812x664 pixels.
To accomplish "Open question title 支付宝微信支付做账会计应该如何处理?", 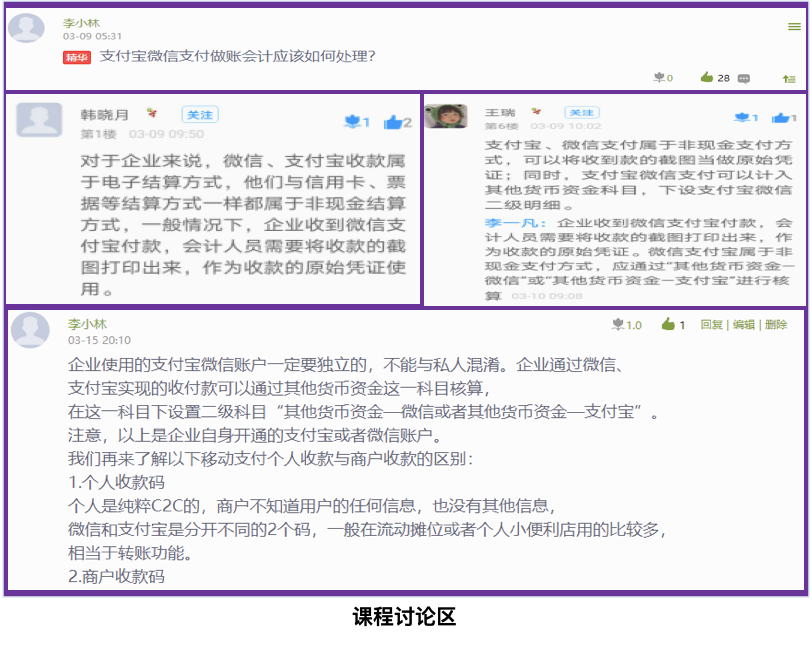I will point(238,56).
